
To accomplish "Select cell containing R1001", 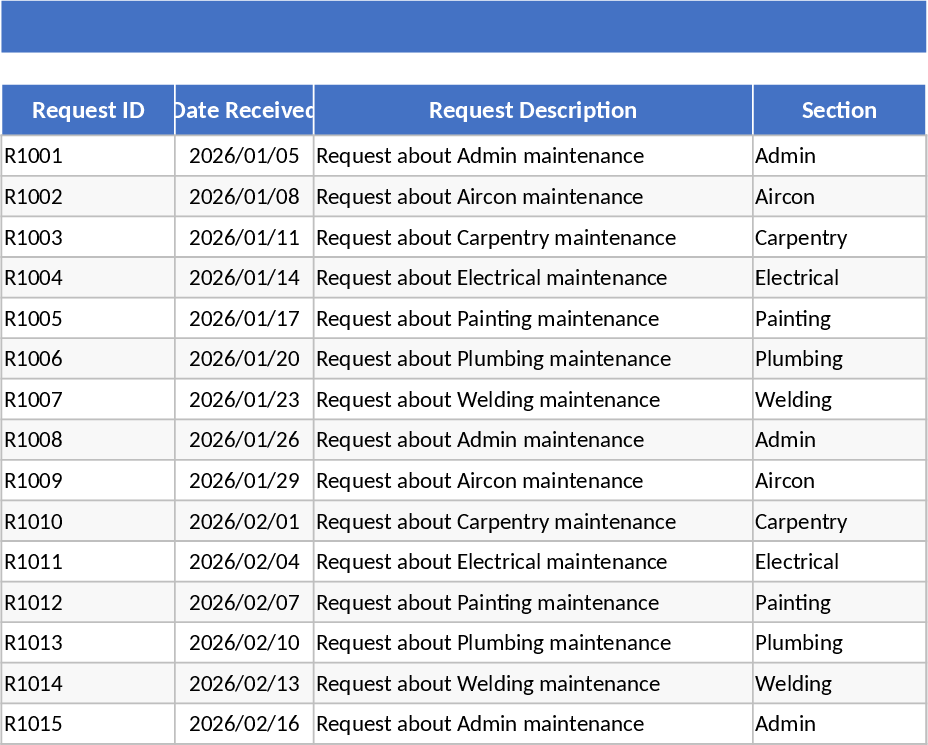I will pos(88,156).
